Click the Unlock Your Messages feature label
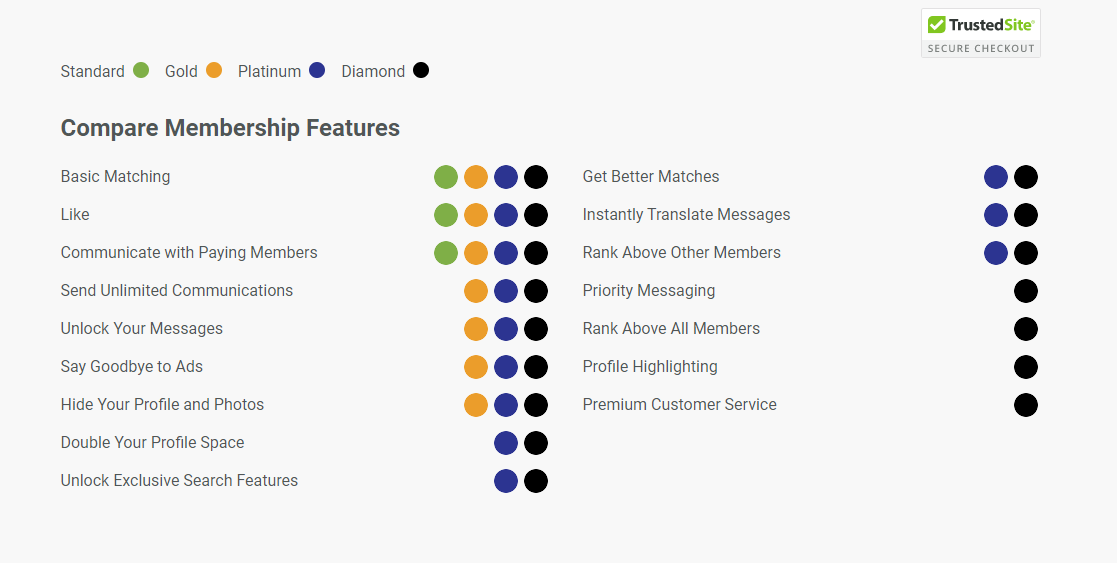Image resolution: width=1117 pixels, height=563 pixels. point(142,329)
